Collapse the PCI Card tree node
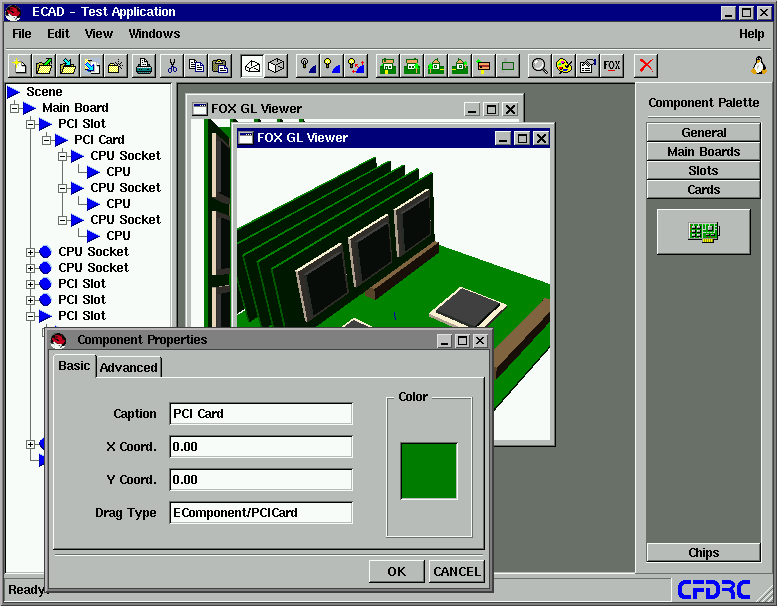This screenshot has width=777, height=606. click(x=47, y=140)
